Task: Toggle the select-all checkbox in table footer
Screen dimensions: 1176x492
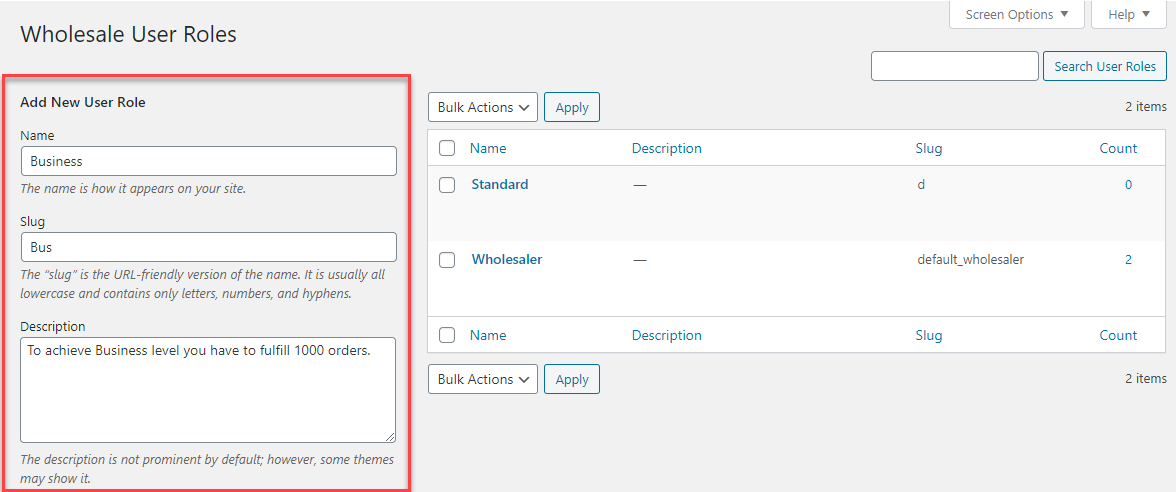Action: (x=447, y=335)
